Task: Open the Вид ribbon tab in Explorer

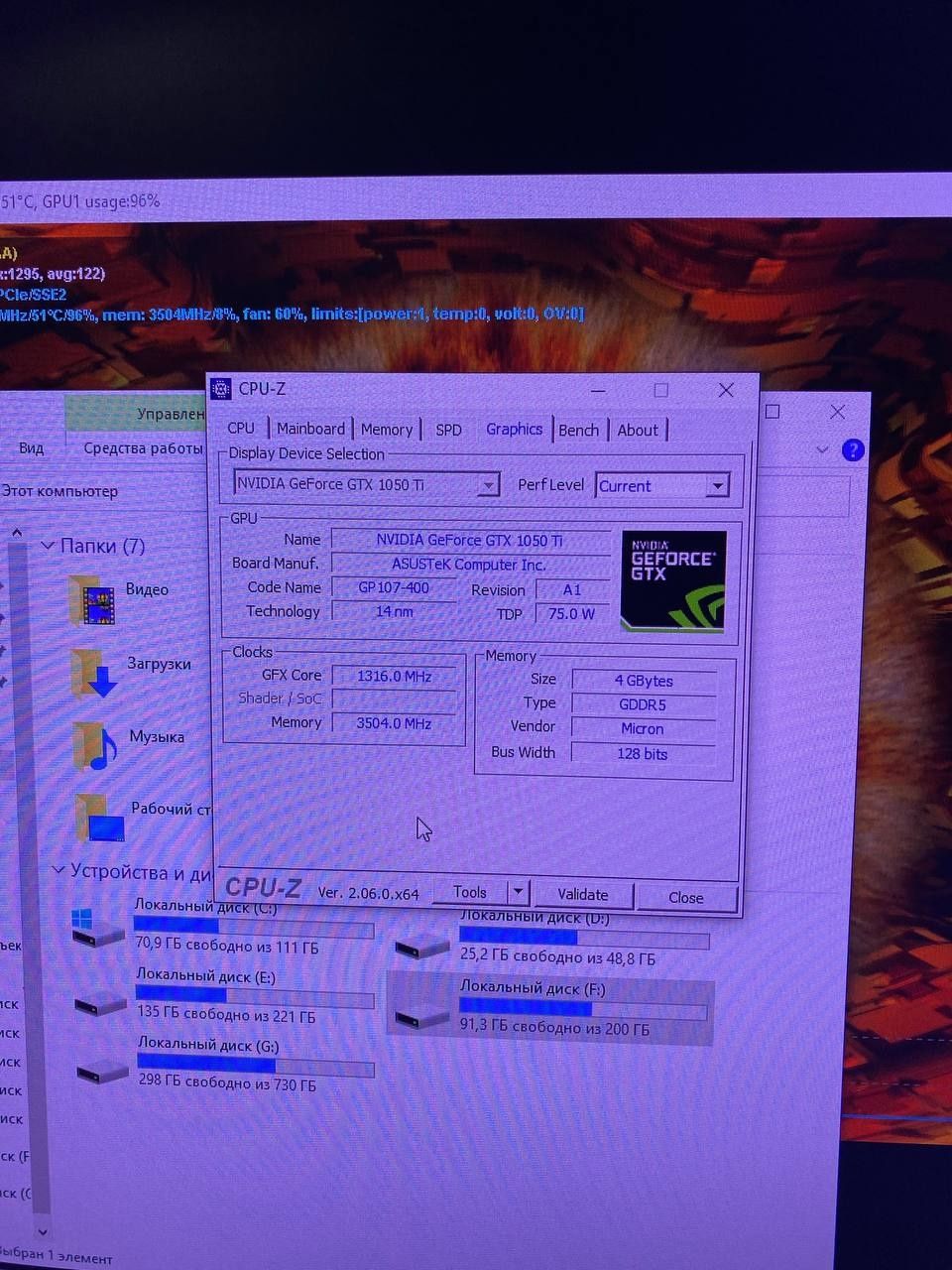Action: click(31, 448)
